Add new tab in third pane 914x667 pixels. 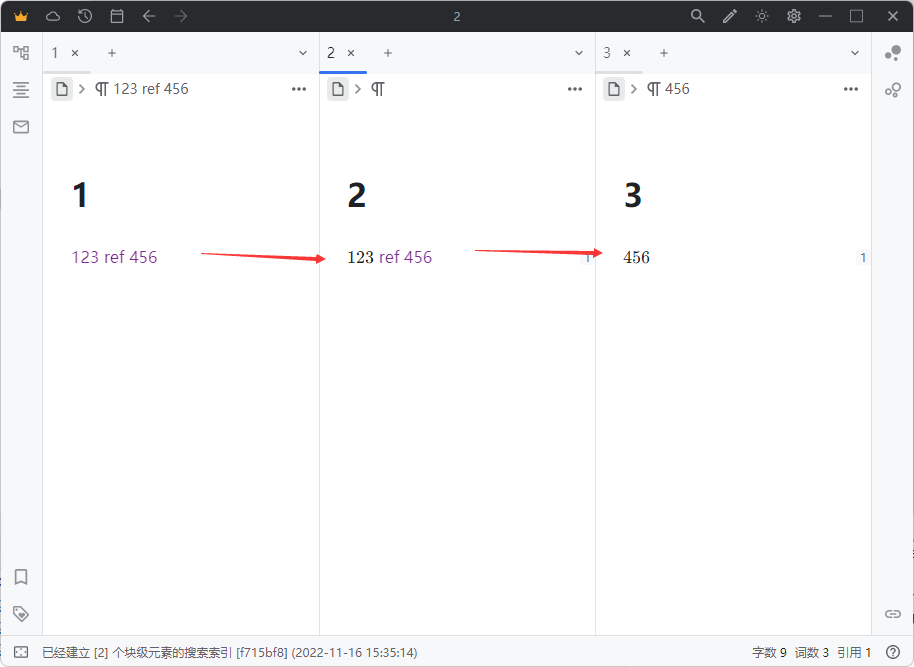coord(663,53)
